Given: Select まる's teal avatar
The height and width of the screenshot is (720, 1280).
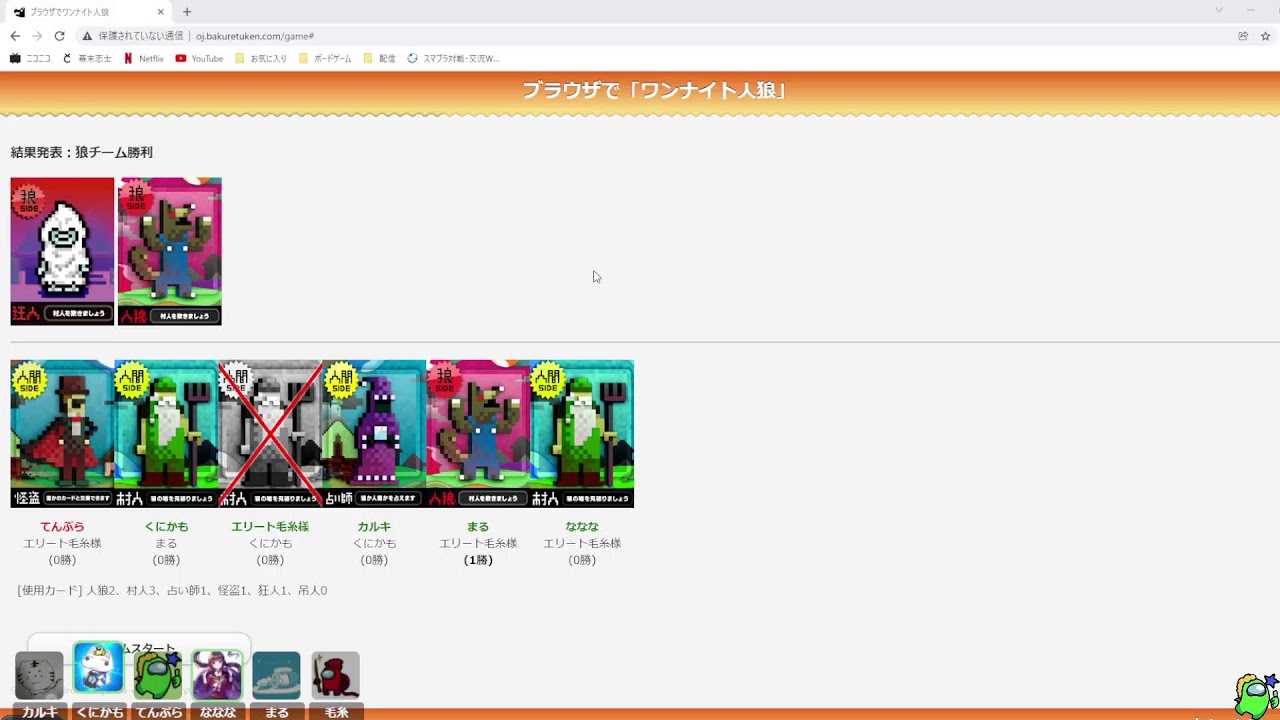Looking at the screenshot, I should coord(276,676).
